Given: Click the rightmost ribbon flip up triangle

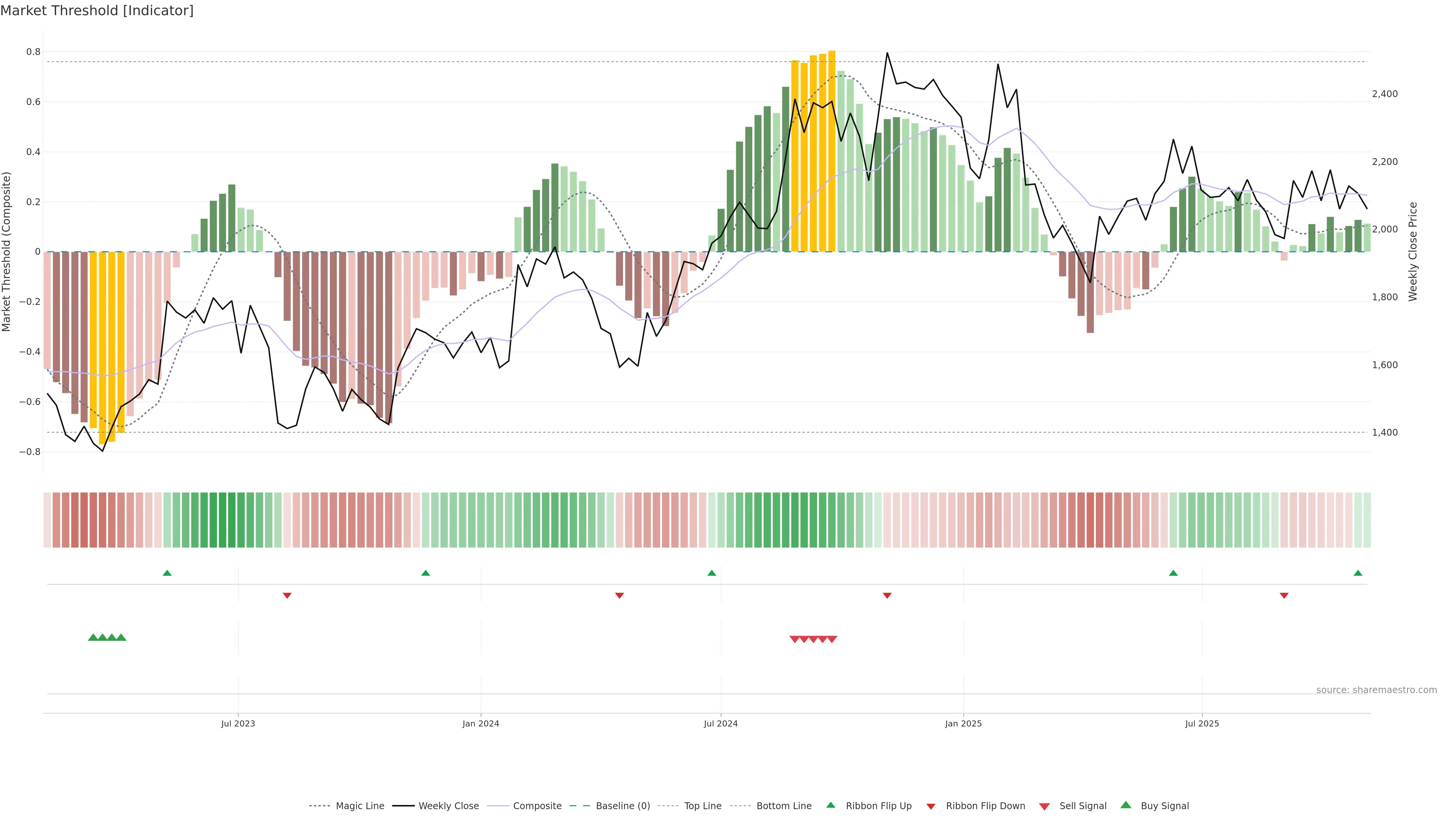Looking at the screenshot, I should pyautogui.click(x=1358, y=573).
